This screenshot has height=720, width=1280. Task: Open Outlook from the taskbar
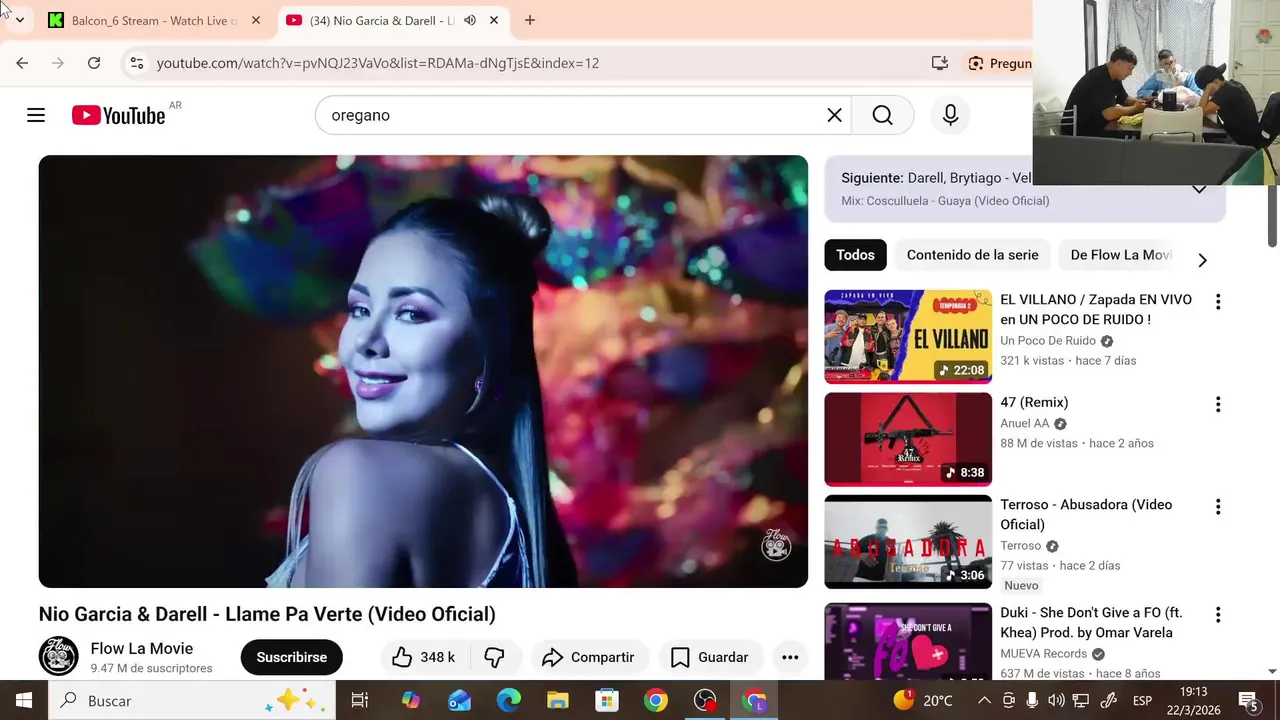click(x=460, y=701)
